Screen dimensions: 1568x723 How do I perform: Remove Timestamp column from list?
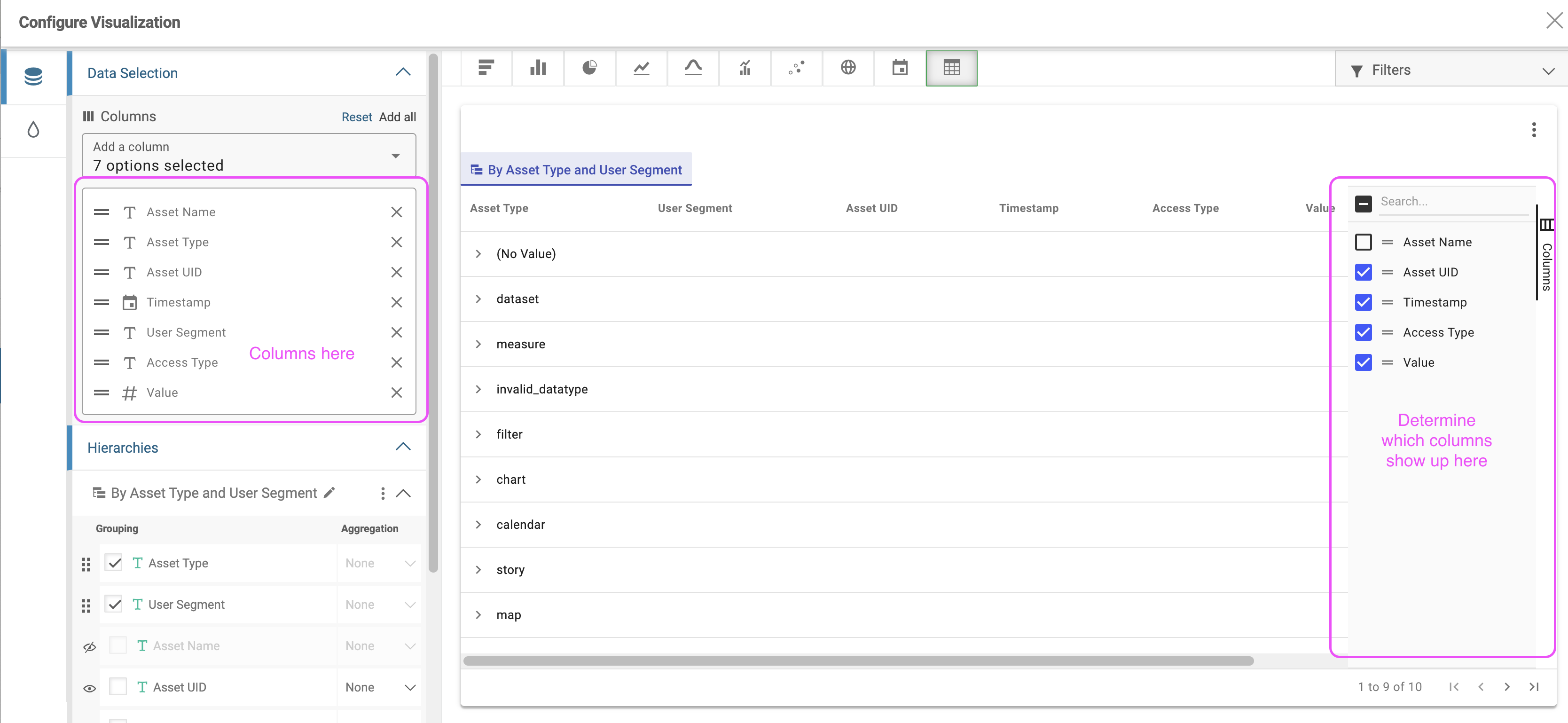click(397, 302)
